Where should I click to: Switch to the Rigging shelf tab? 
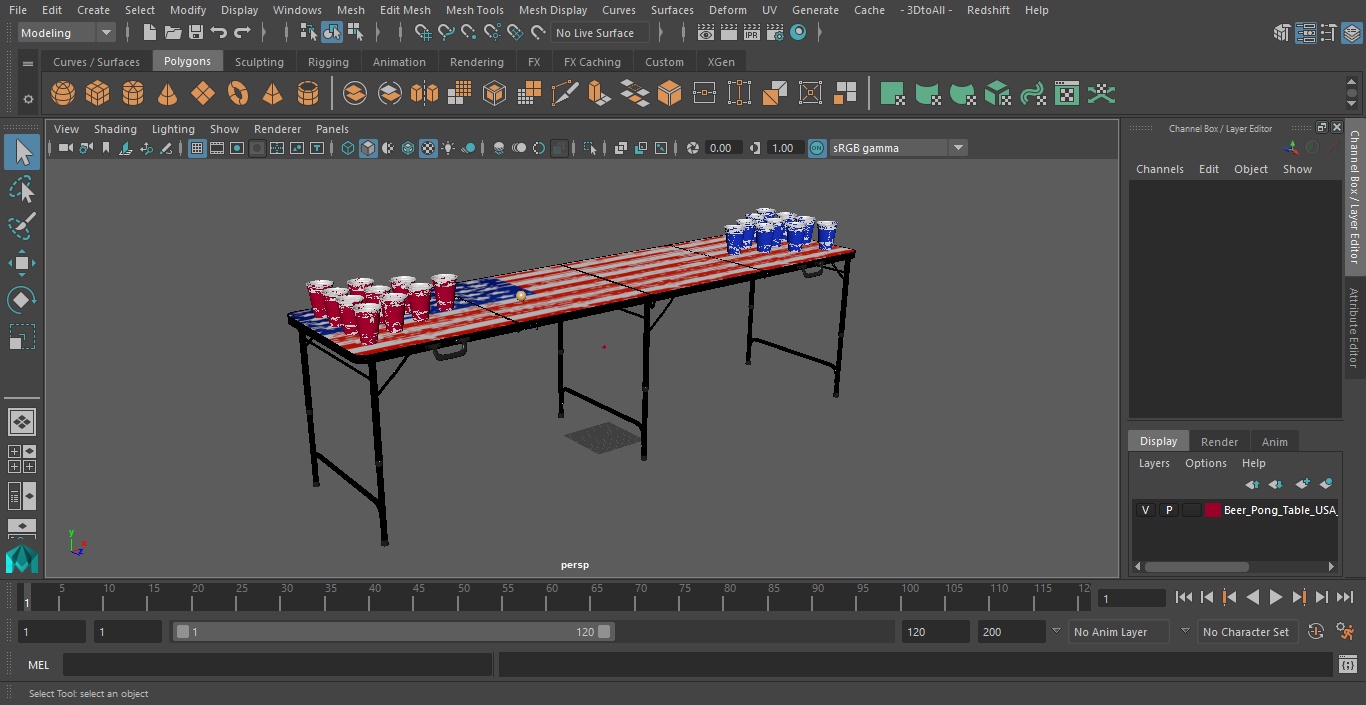point(328,62)
